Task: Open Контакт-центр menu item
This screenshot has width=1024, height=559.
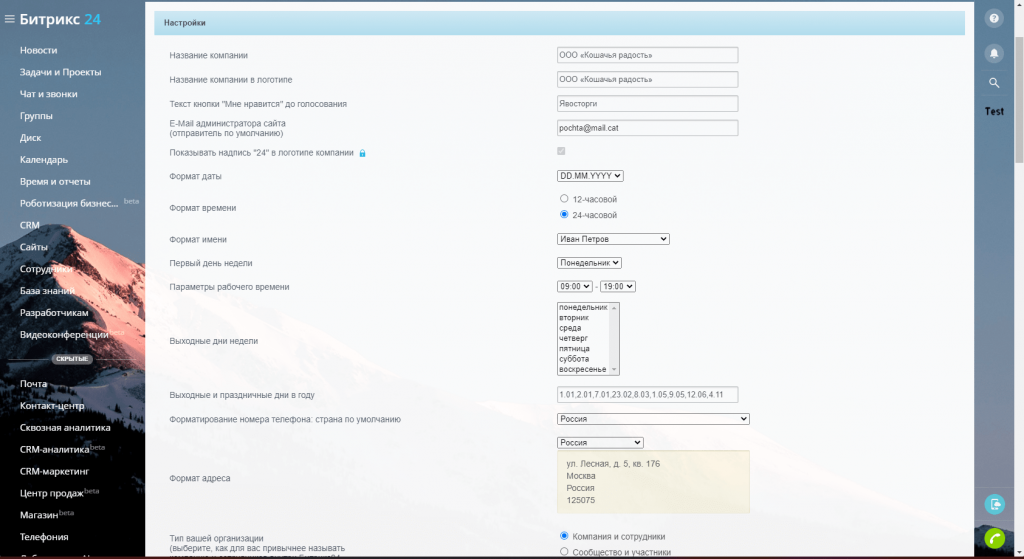Action: click(52, 406)
